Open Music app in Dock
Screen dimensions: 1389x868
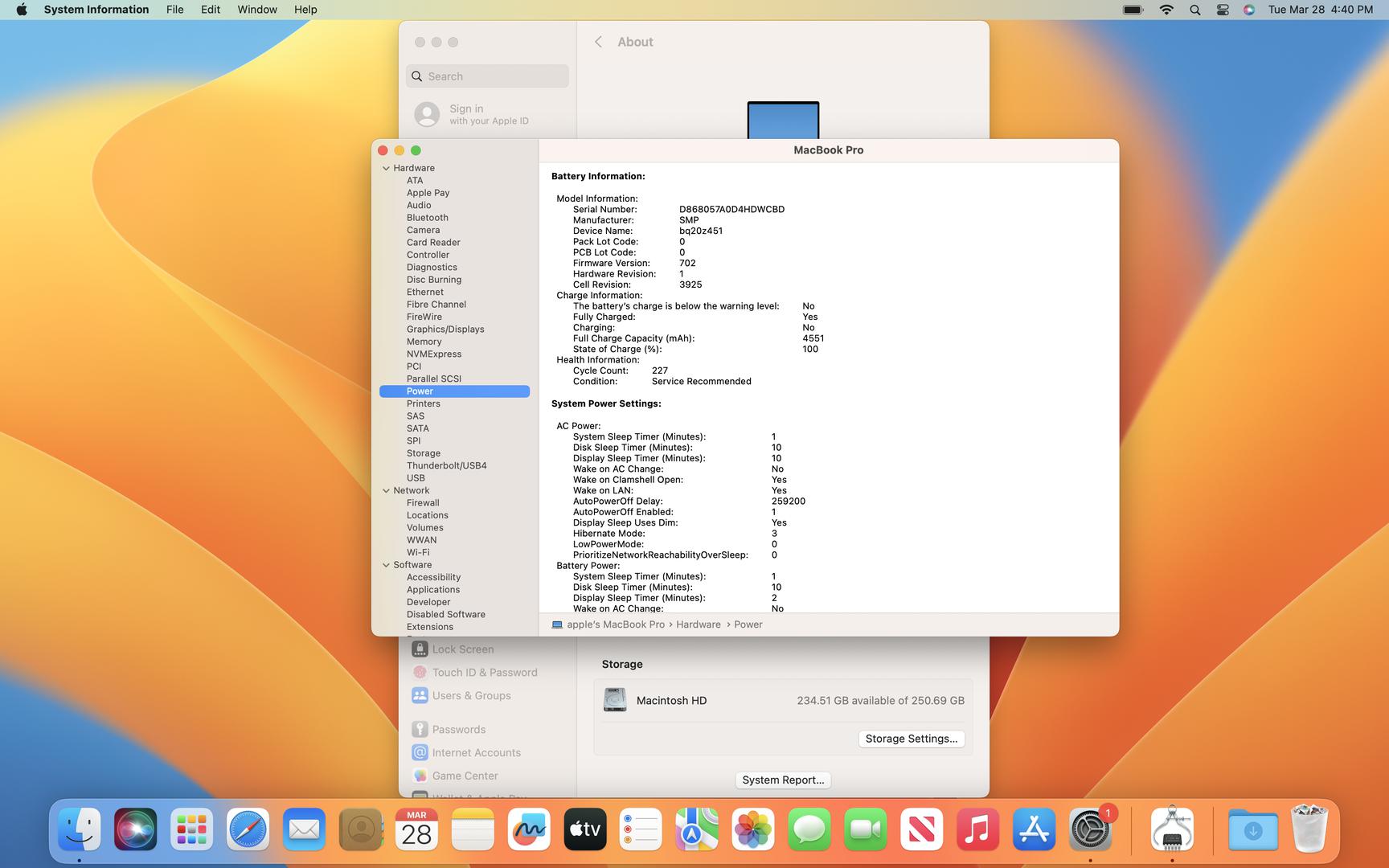(x=977, y=829)
